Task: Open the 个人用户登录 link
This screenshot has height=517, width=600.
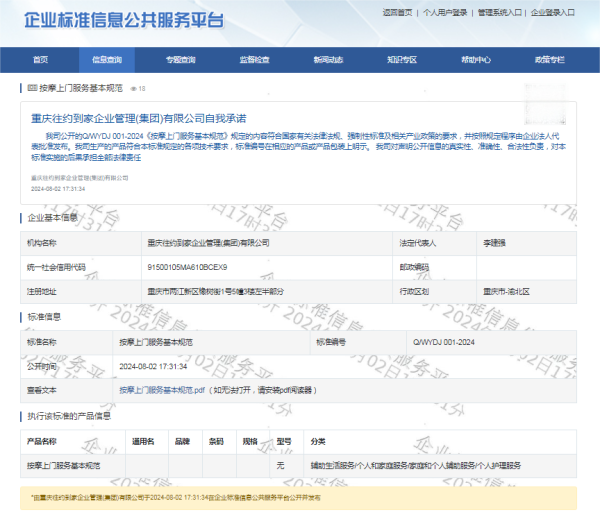Action: click(445, 13)
